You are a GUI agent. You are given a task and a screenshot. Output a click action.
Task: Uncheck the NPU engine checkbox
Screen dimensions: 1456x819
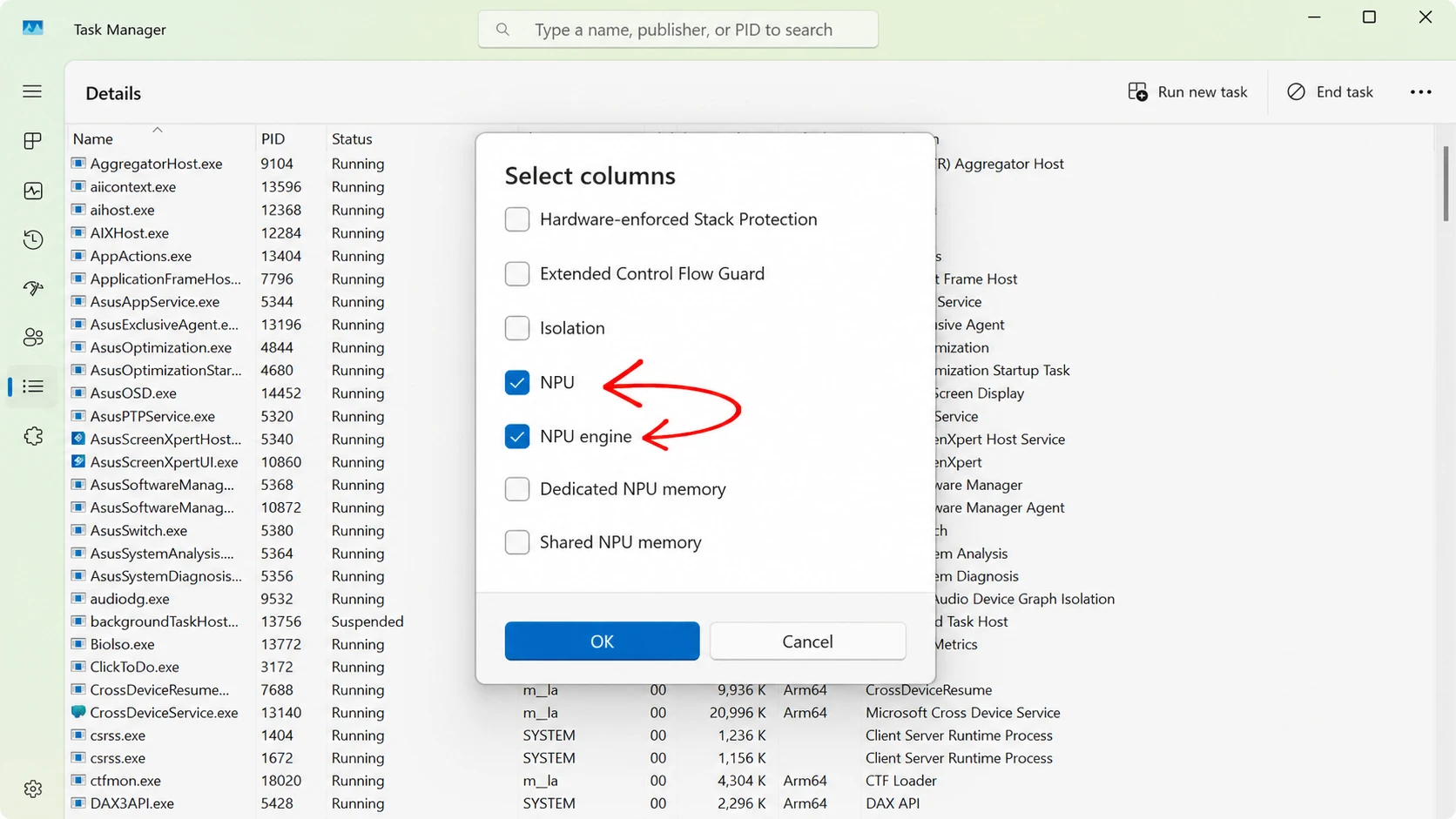coord(517,436)
